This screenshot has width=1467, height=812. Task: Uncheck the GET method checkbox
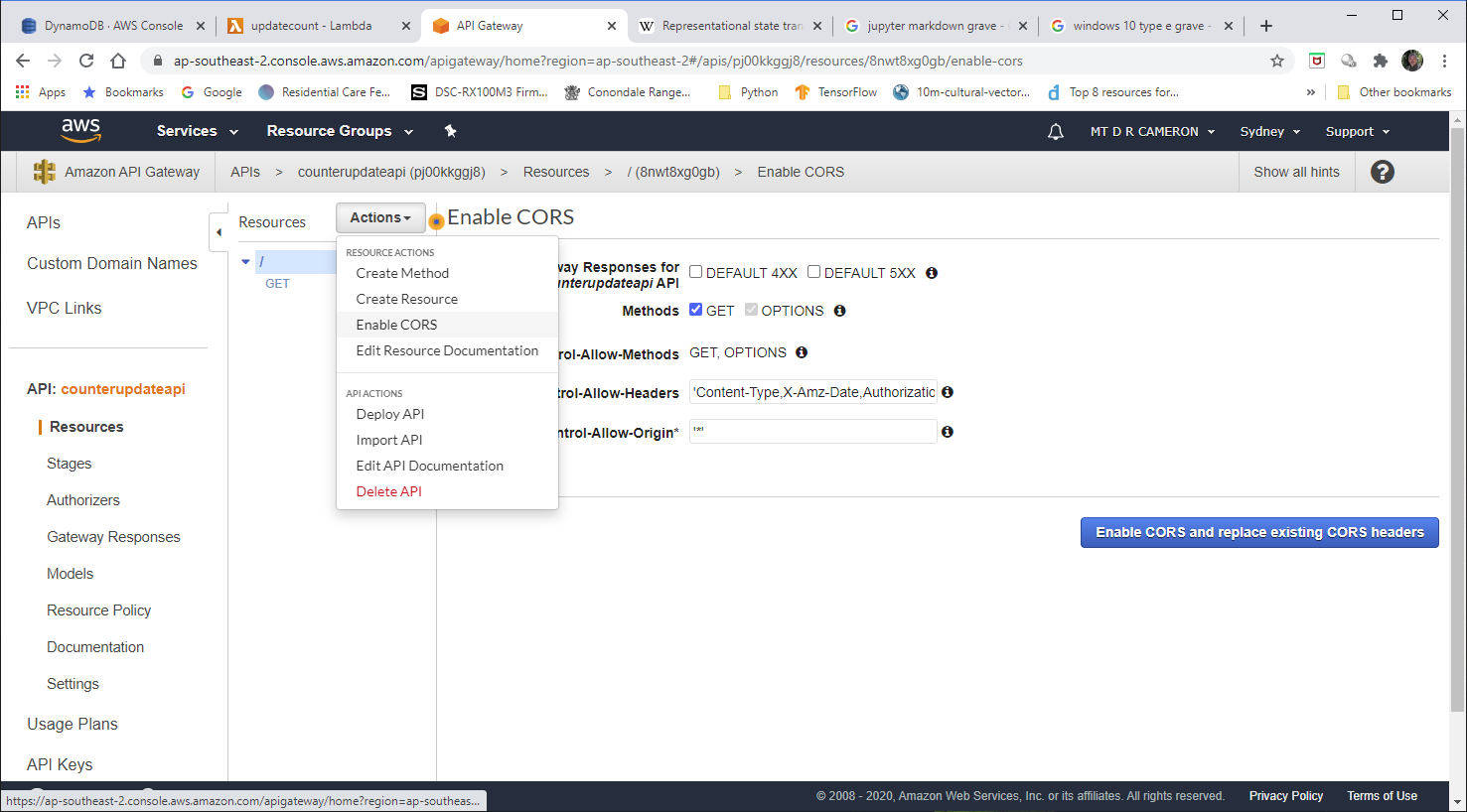(x=696, y=310)
